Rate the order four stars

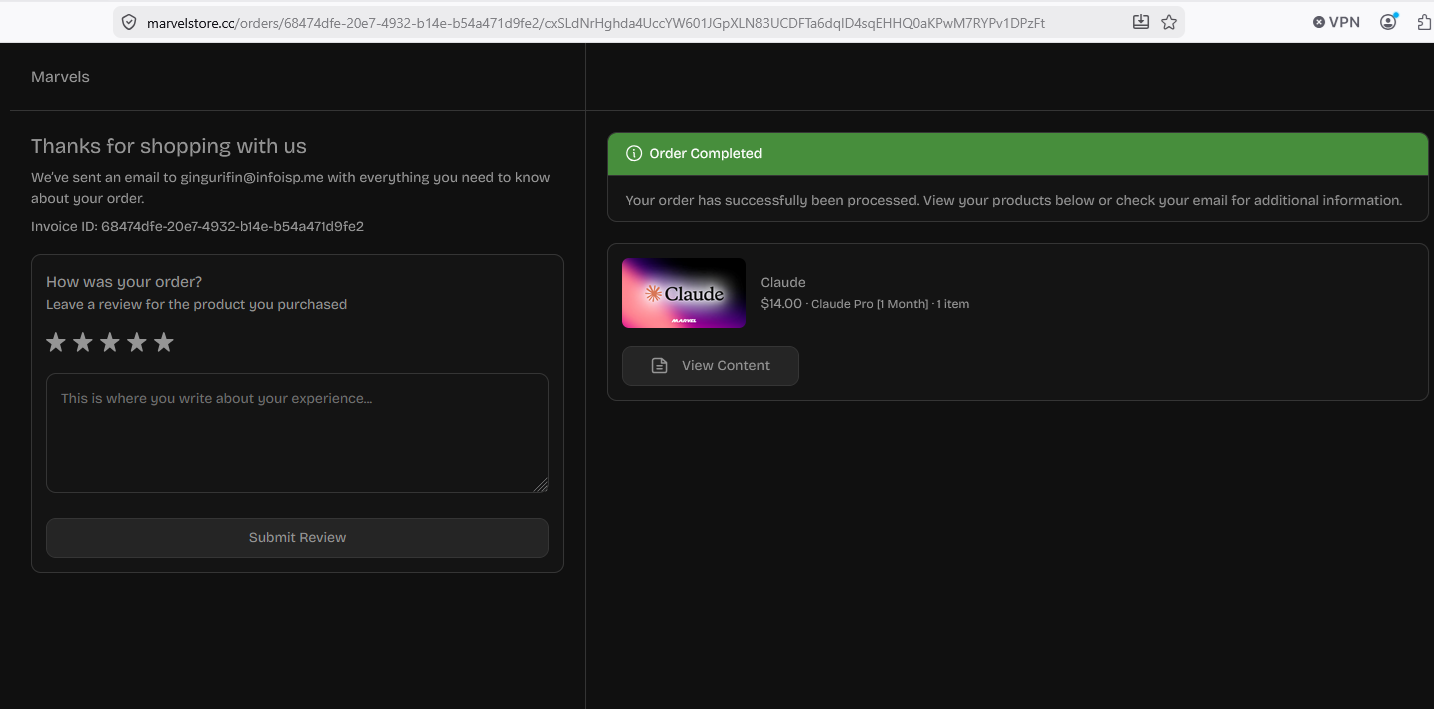(x=137, y=343)
